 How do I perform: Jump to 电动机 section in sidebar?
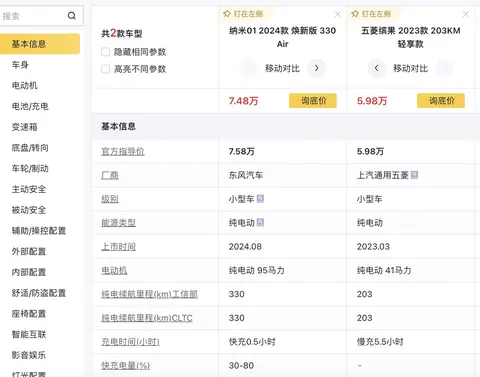coord(25,85)
